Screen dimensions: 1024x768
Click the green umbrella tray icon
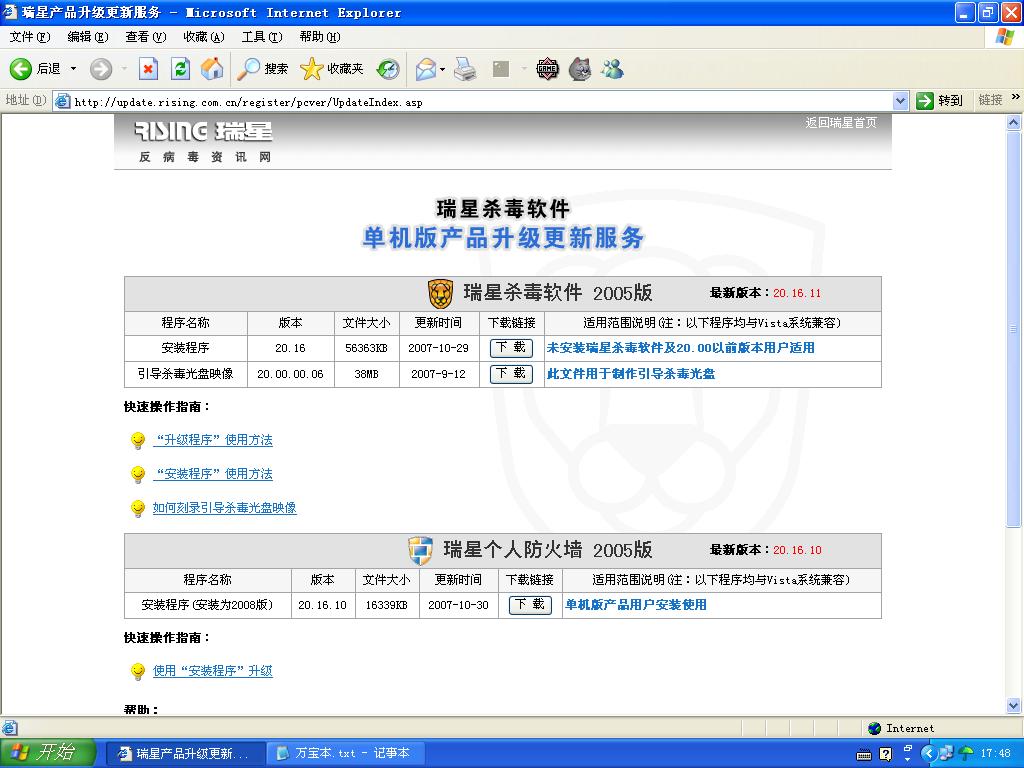coord(967,754)
